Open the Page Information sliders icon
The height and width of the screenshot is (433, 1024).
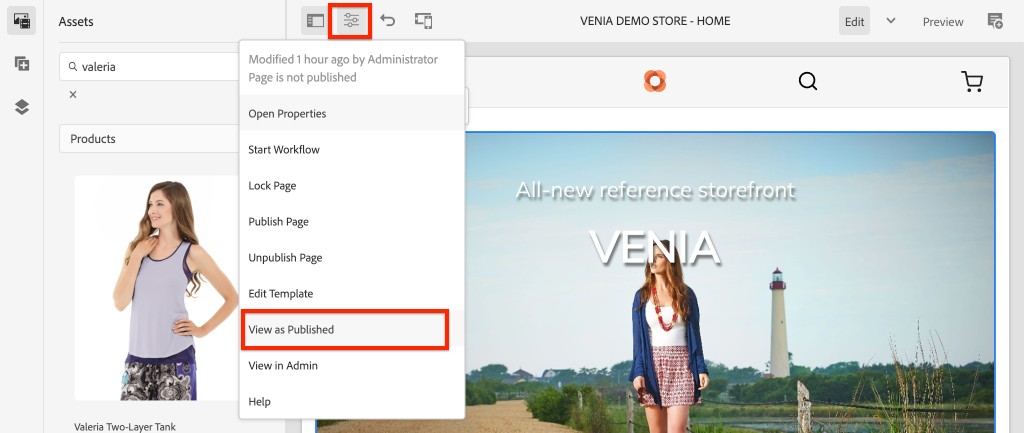point(351,21)
